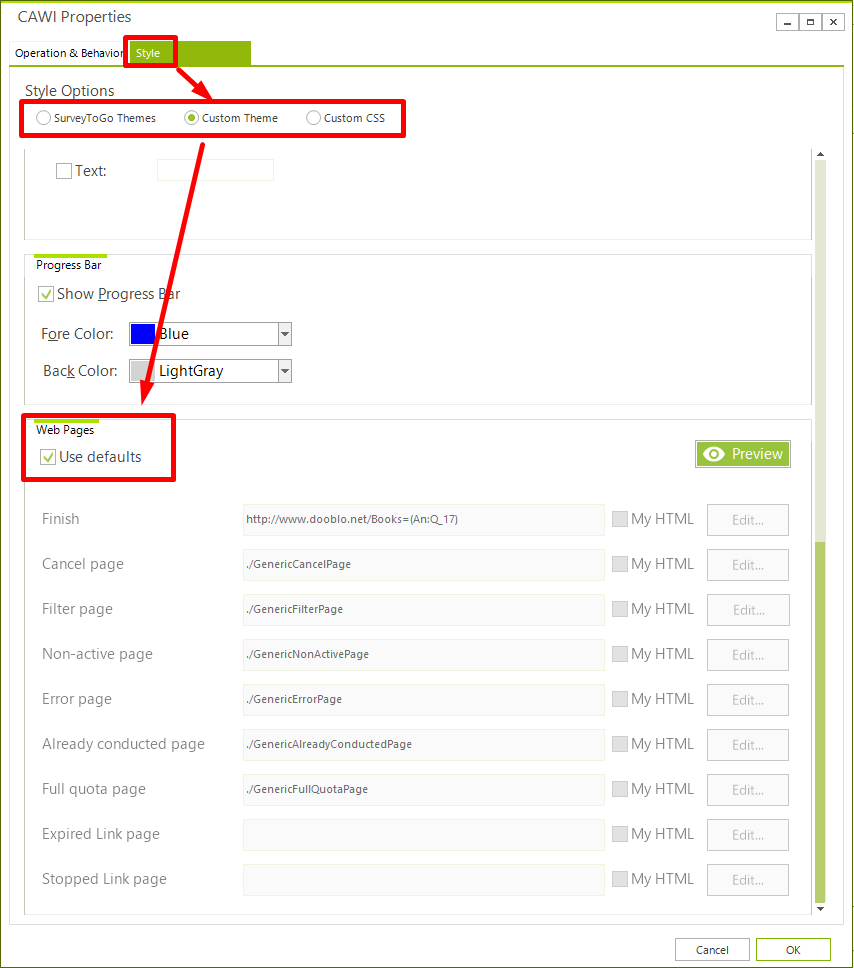Select SurveyToGo Themes radio option
Screen dimensions: 854x968
point(43,118)
